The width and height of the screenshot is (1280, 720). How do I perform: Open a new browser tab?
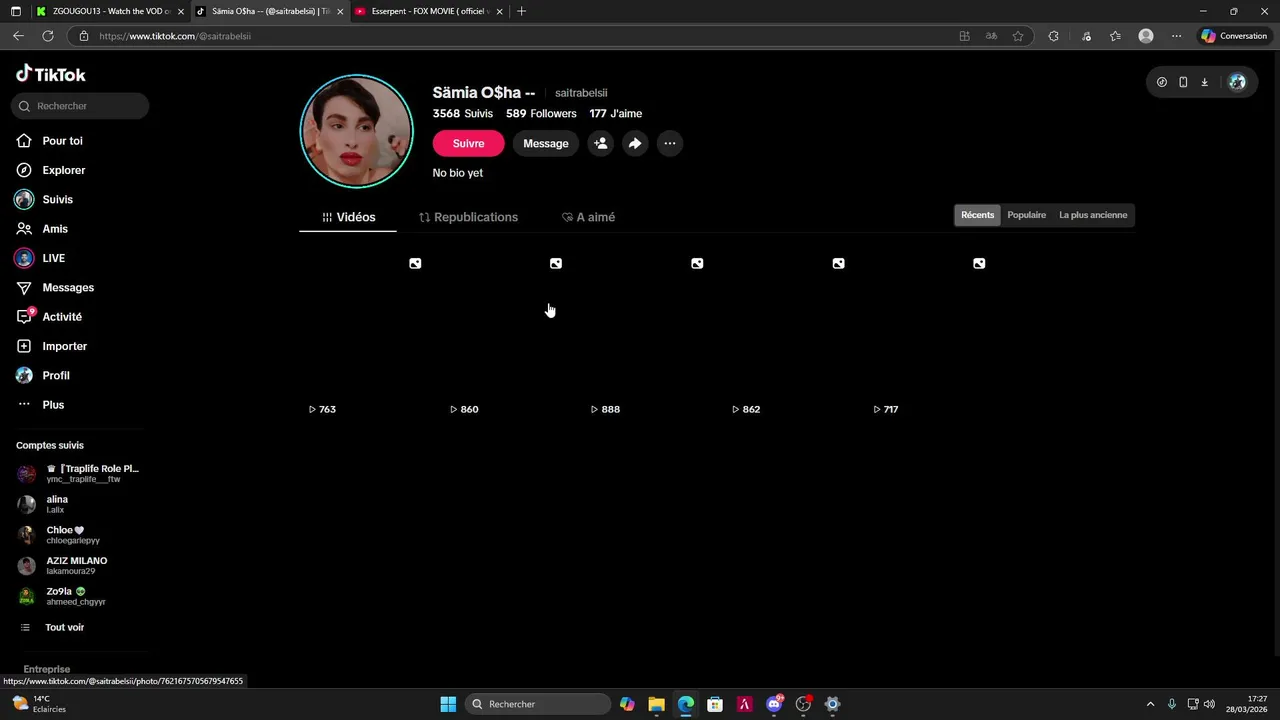coord(521,11)
